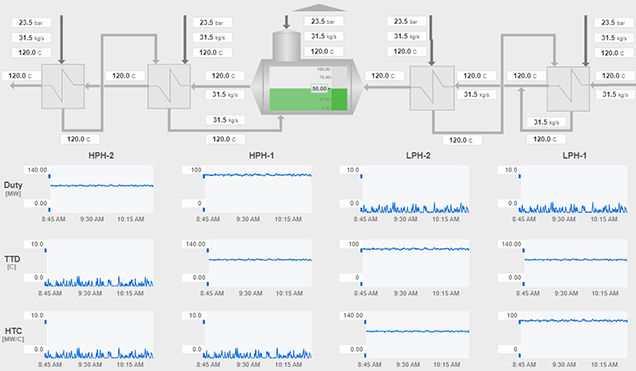Click 31.5 kg/s flow from deaerator to HPH-1
Viewport: 636px width, 371px height.
tap(225, 94)
